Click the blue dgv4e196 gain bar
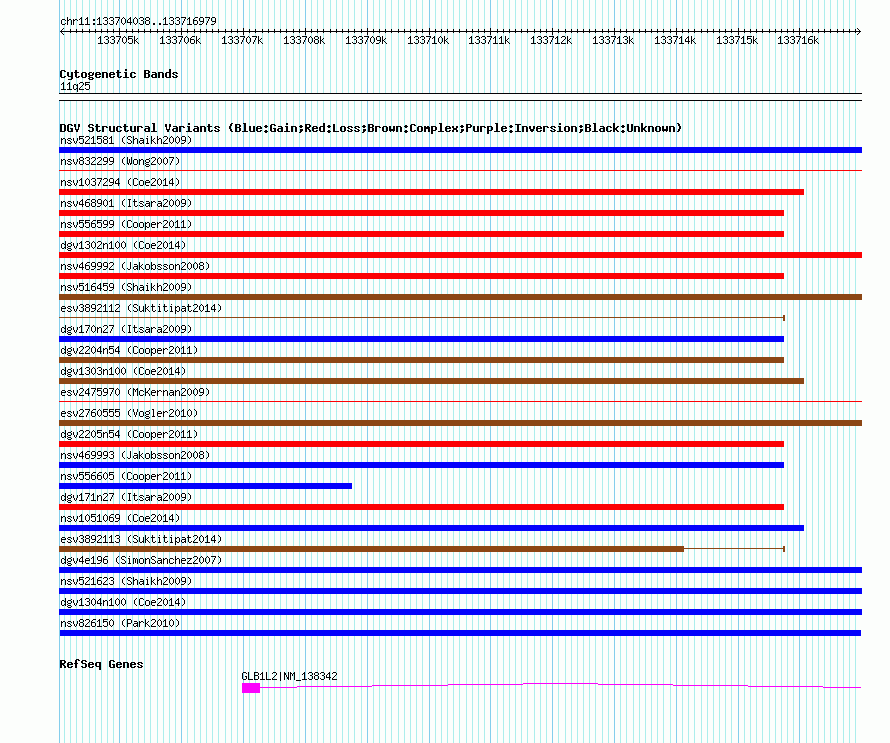The height and width of the screenshot is (743, 890). pos(460,570)
